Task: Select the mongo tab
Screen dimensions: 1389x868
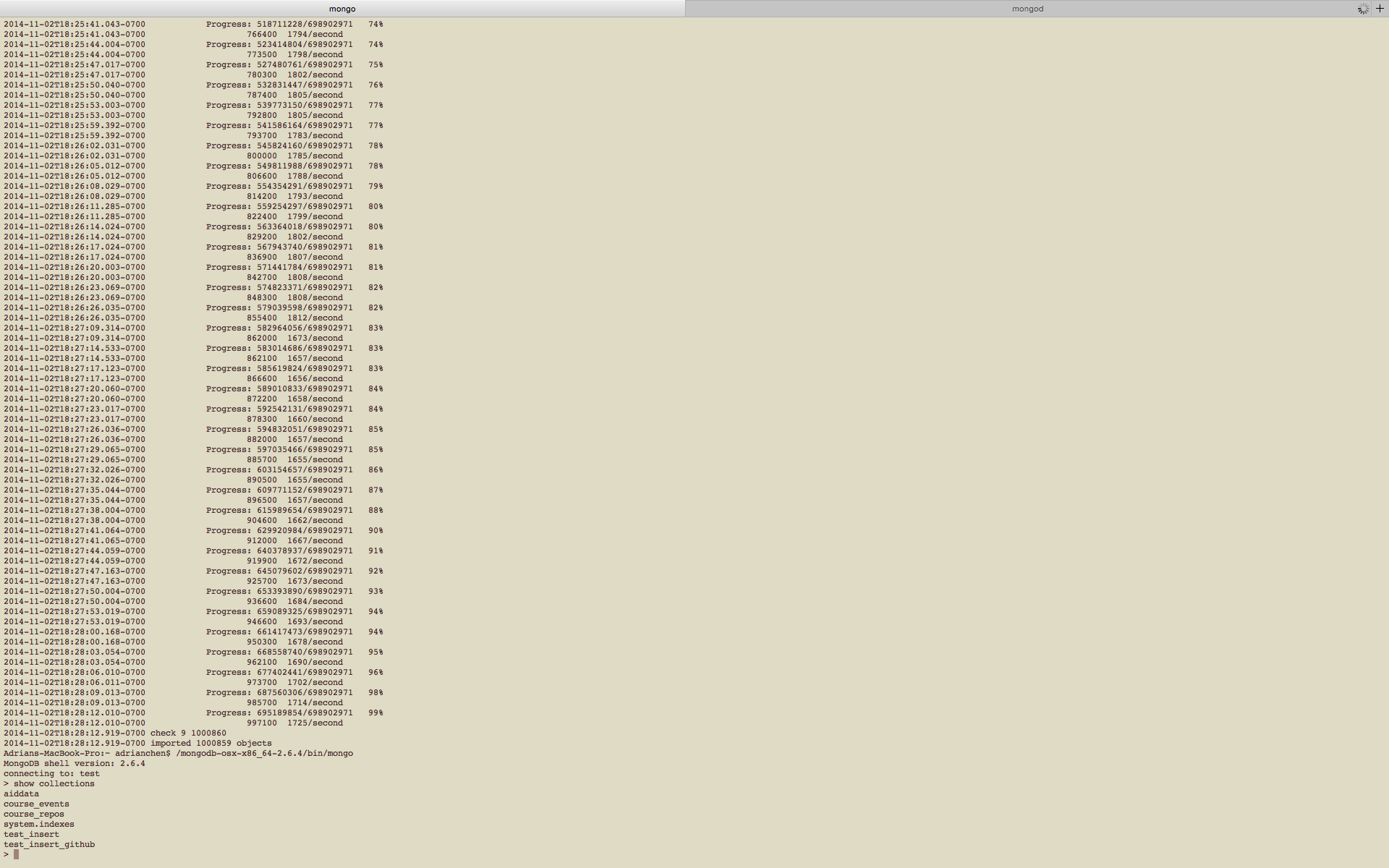Action: pyautogui.click(x=341, y=9)
